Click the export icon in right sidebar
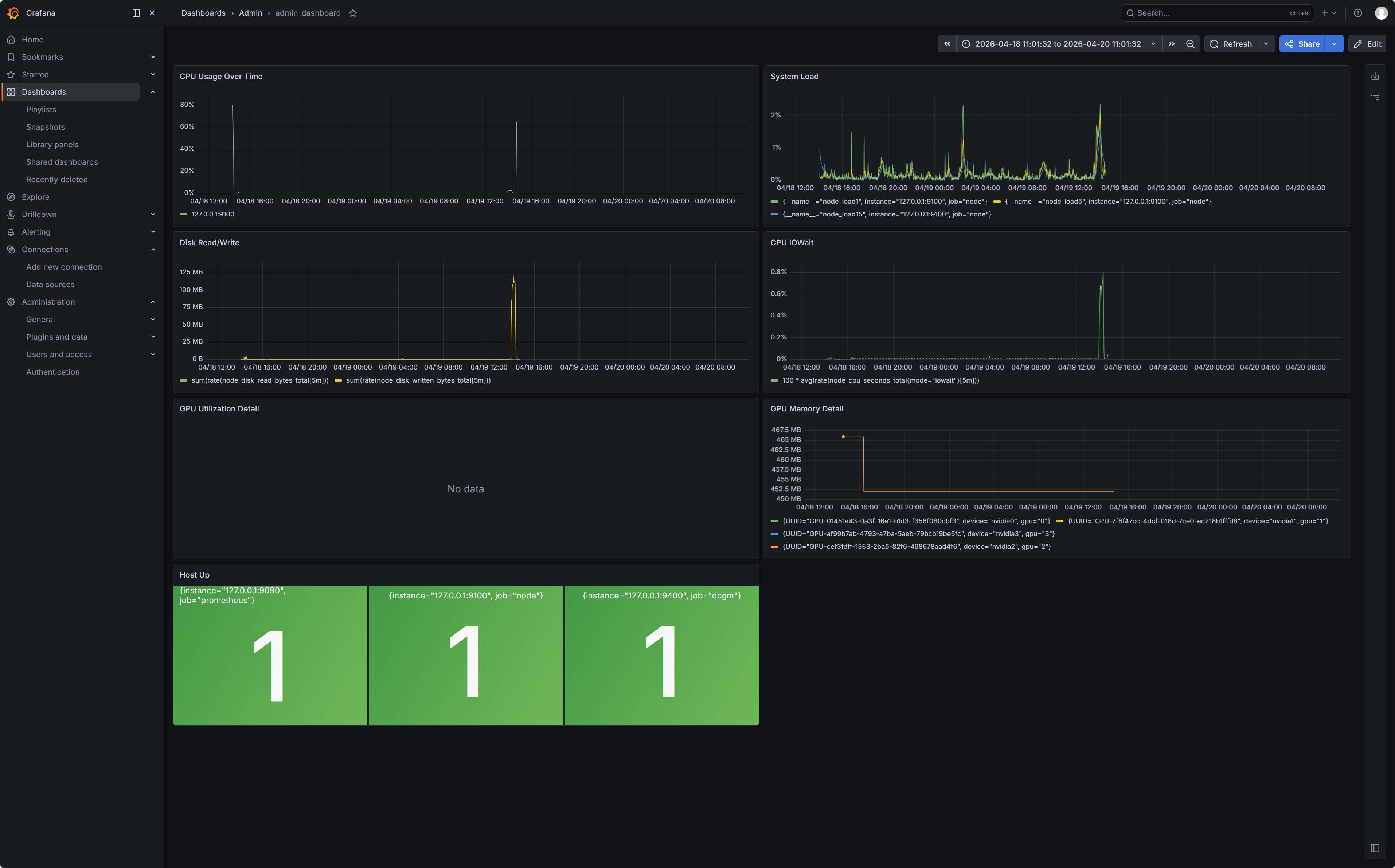The image size is (1395, 868). [1375, 77]
